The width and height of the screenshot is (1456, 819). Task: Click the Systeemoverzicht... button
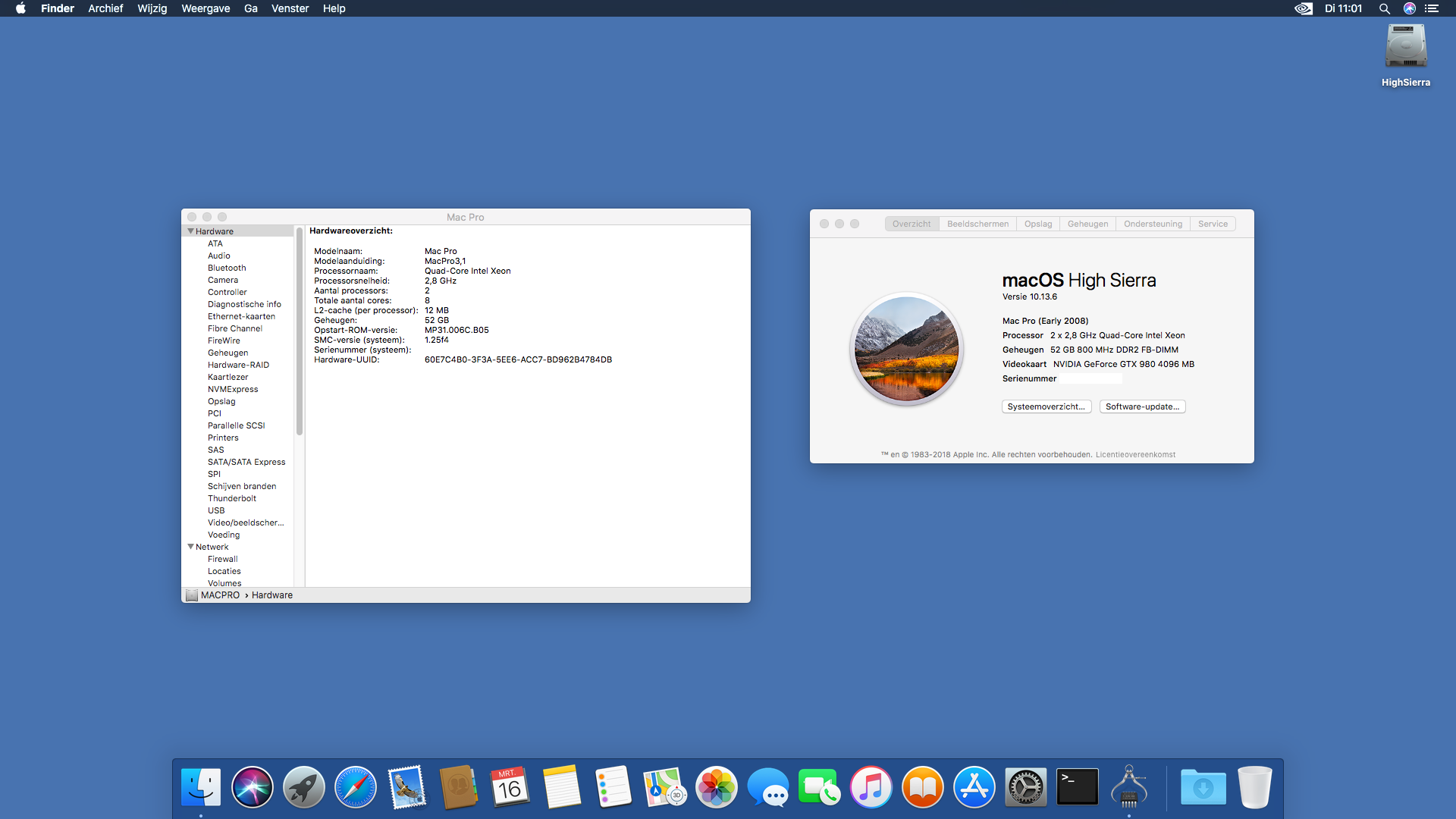[1046, 406]
